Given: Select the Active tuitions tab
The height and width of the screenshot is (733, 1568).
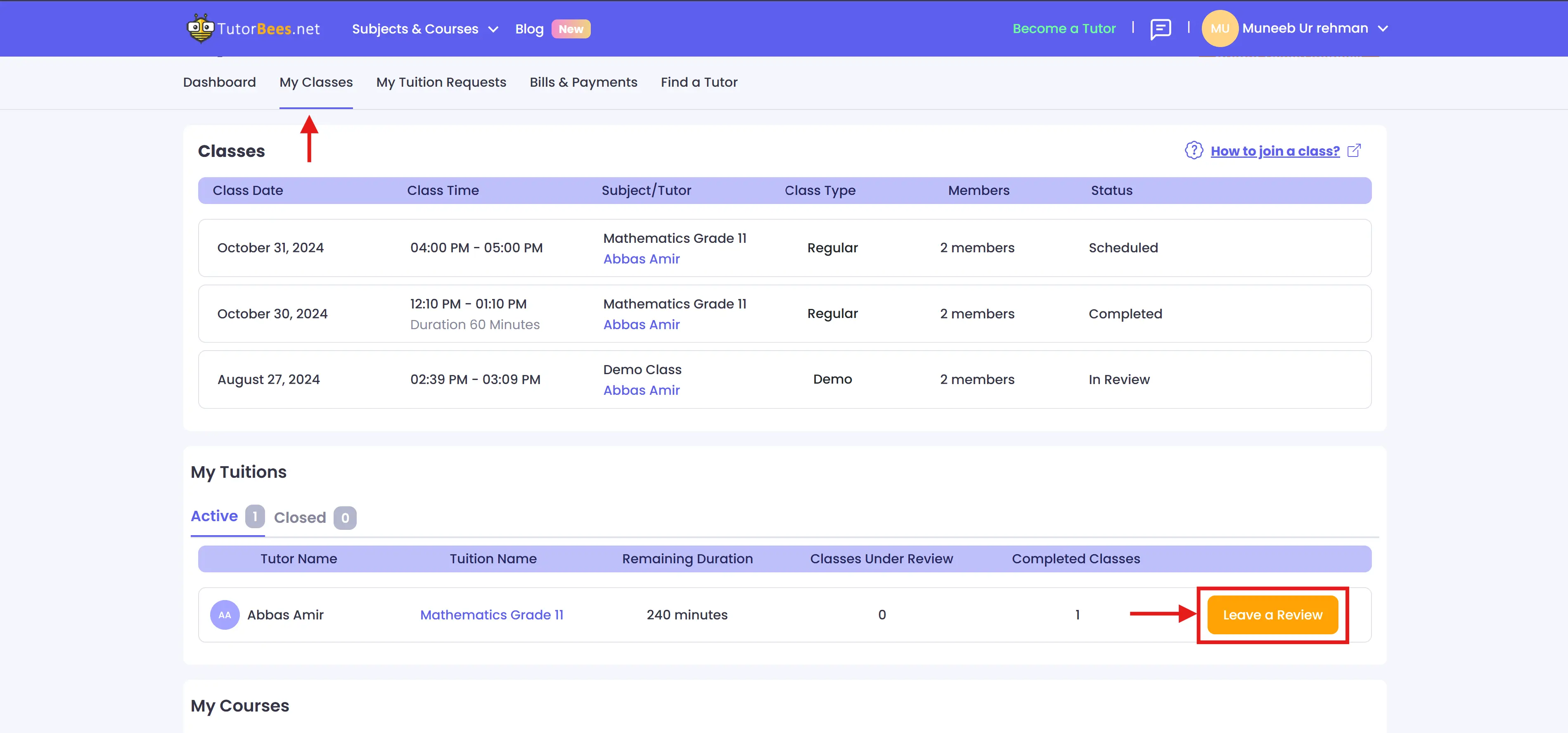Looking at the screenshot, I should (214, 516).
